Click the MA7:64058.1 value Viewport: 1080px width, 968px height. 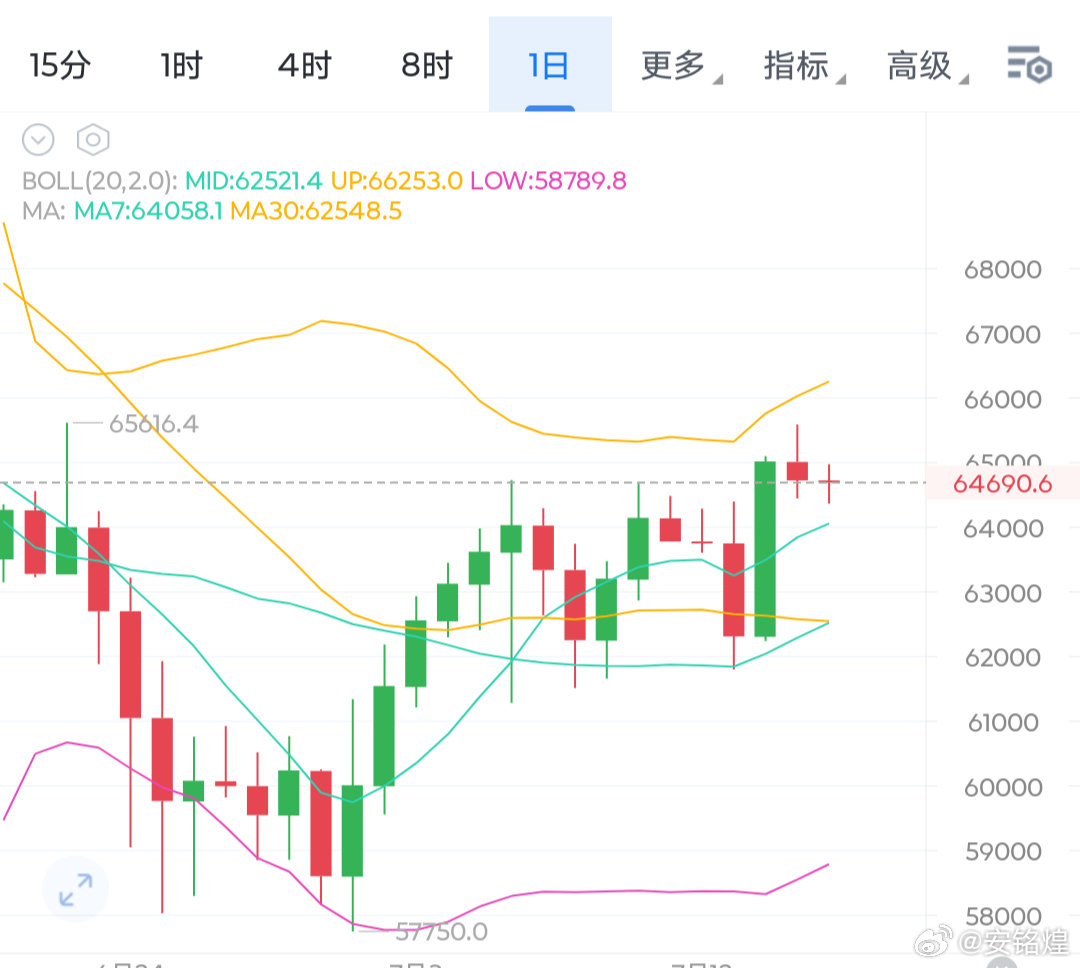point(148,210)
